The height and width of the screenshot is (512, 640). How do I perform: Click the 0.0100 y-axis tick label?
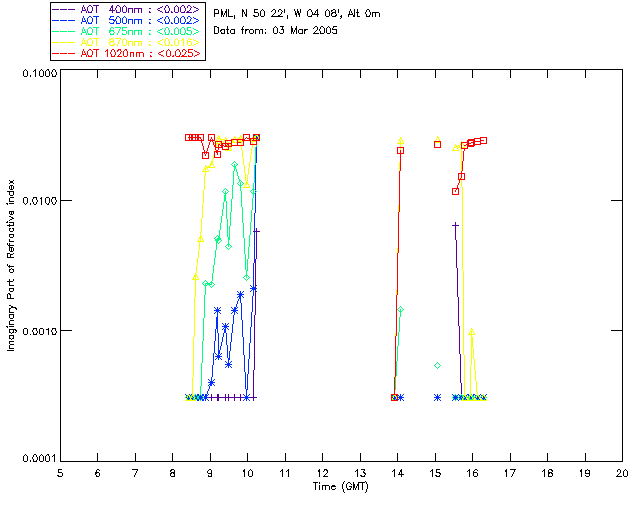[x=39, y=201]
